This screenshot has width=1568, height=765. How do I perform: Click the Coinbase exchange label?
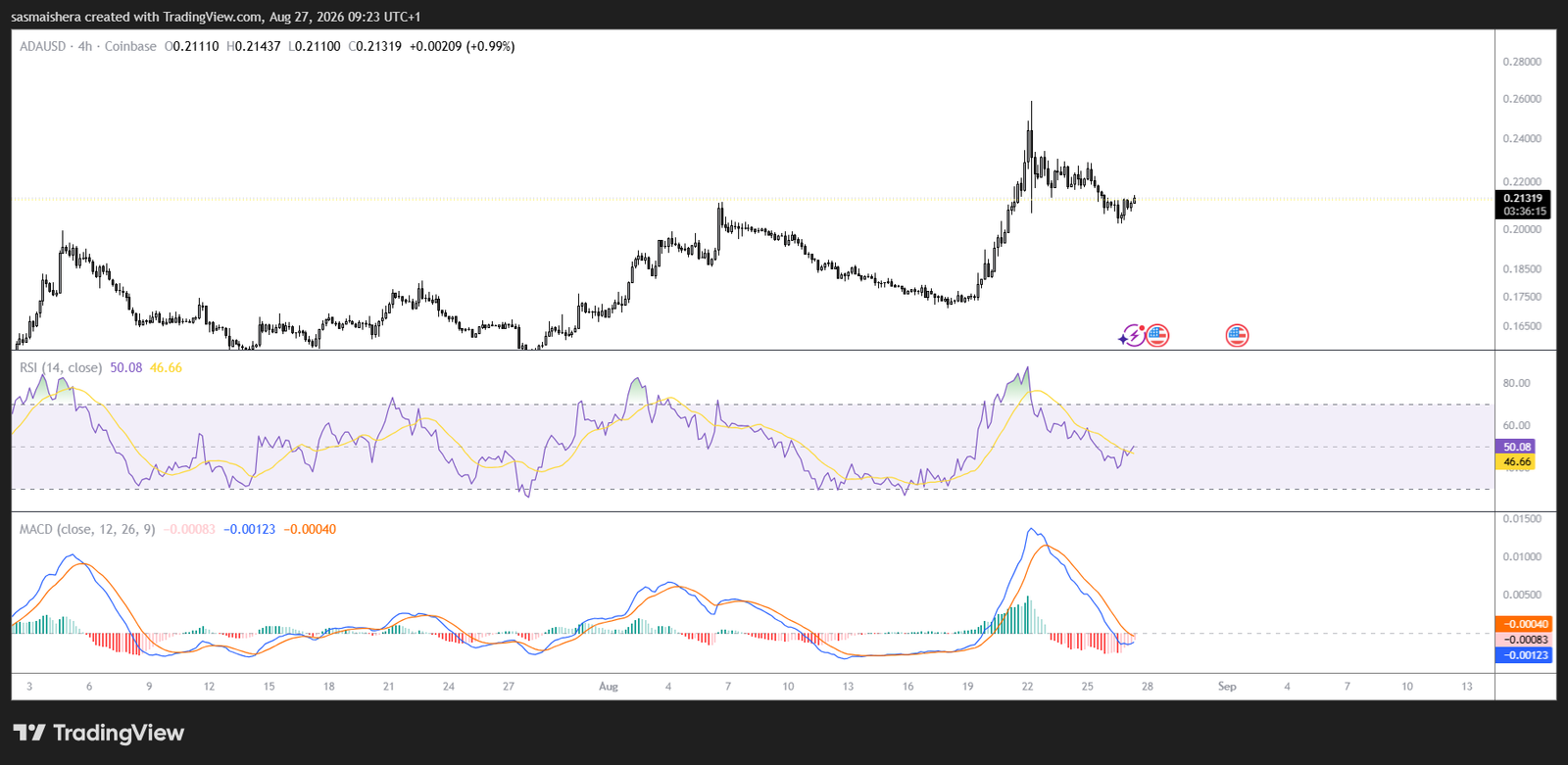point(130,46)
